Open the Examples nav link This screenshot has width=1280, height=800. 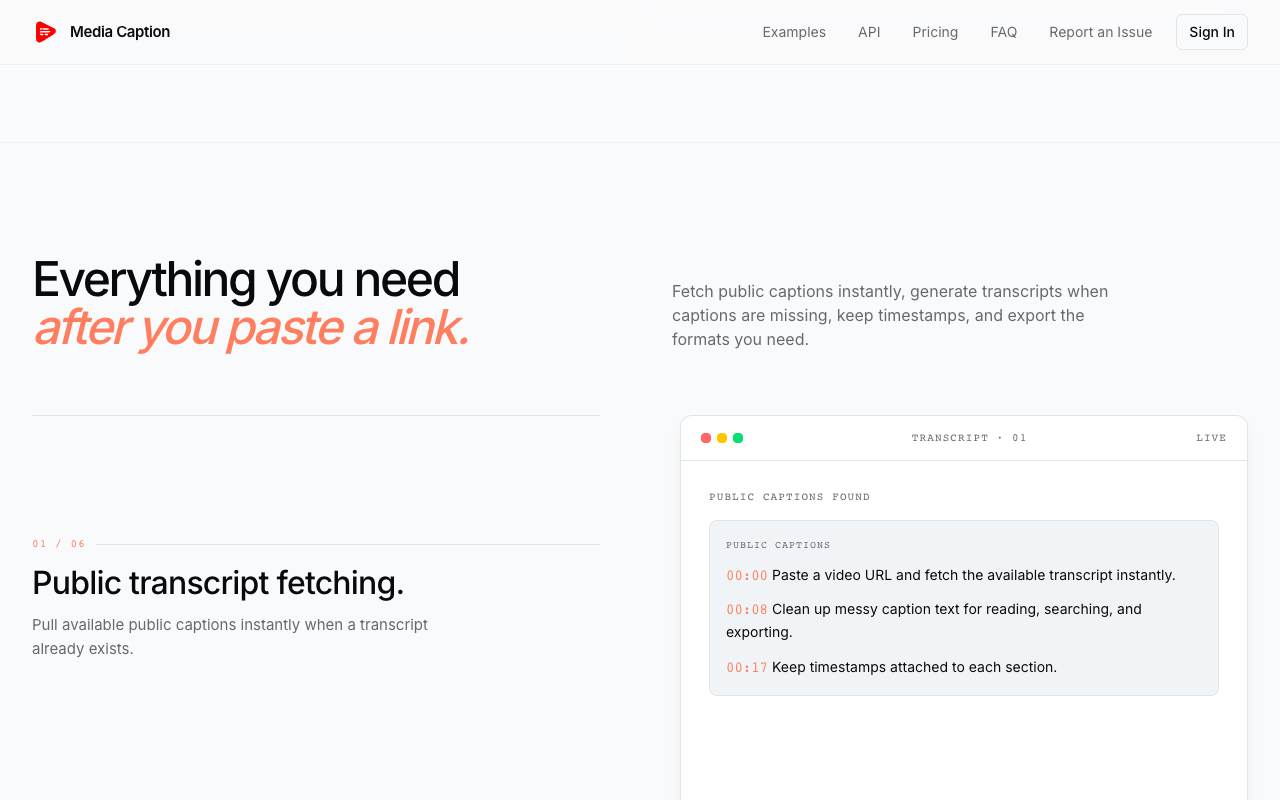[x=794, y=32]
